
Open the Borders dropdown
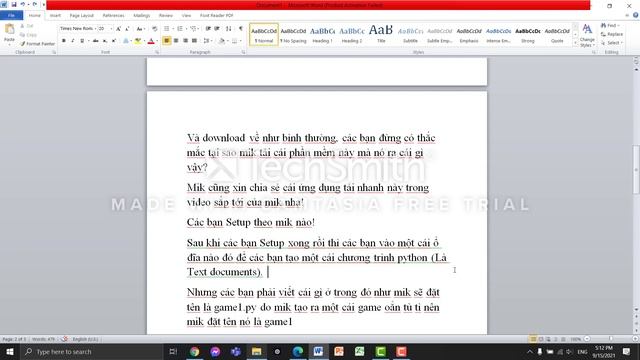coord(240,41)
